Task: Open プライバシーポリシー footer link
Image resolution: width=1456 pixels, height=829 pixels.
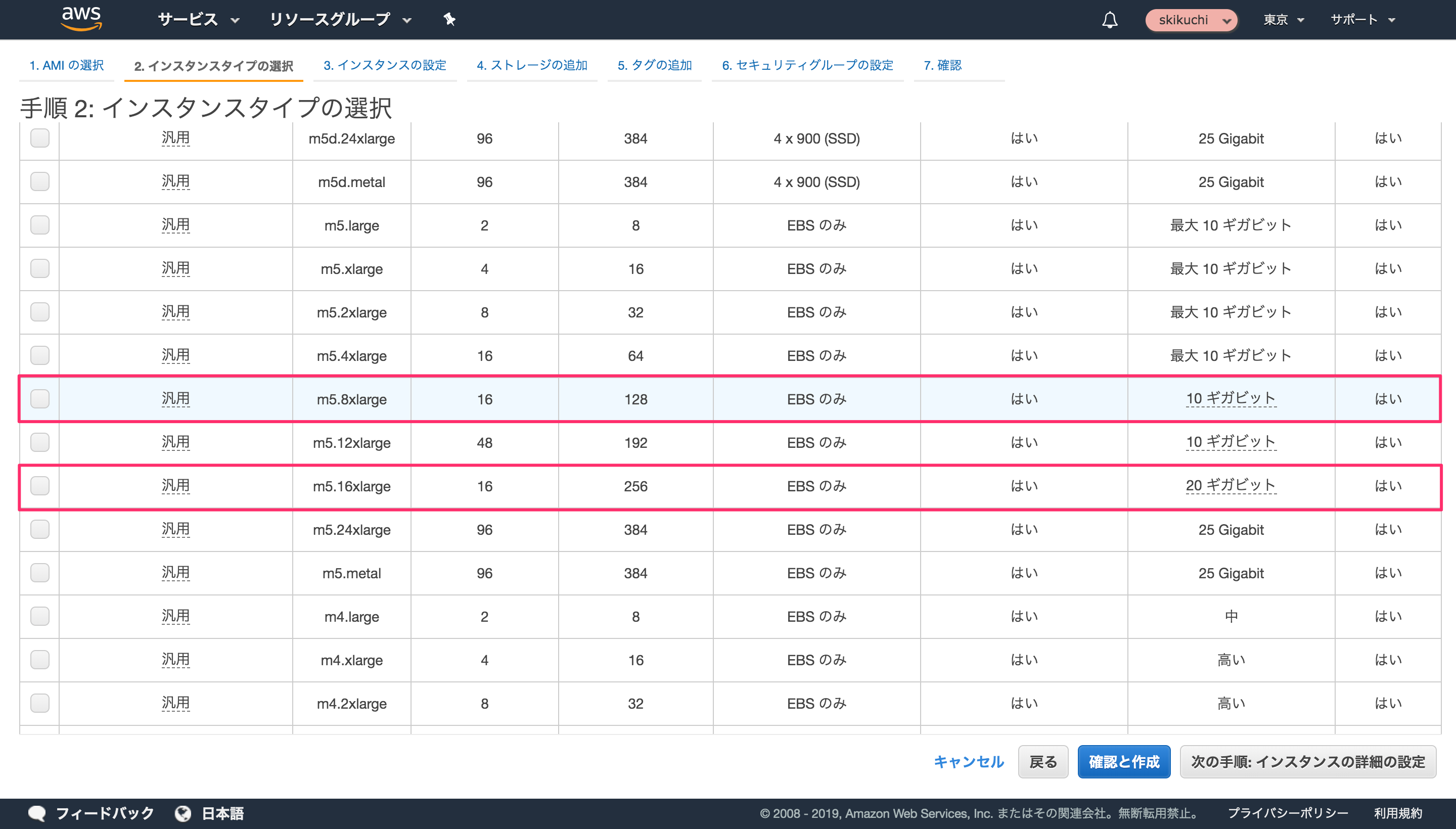Action: [x=1288, y=813]
